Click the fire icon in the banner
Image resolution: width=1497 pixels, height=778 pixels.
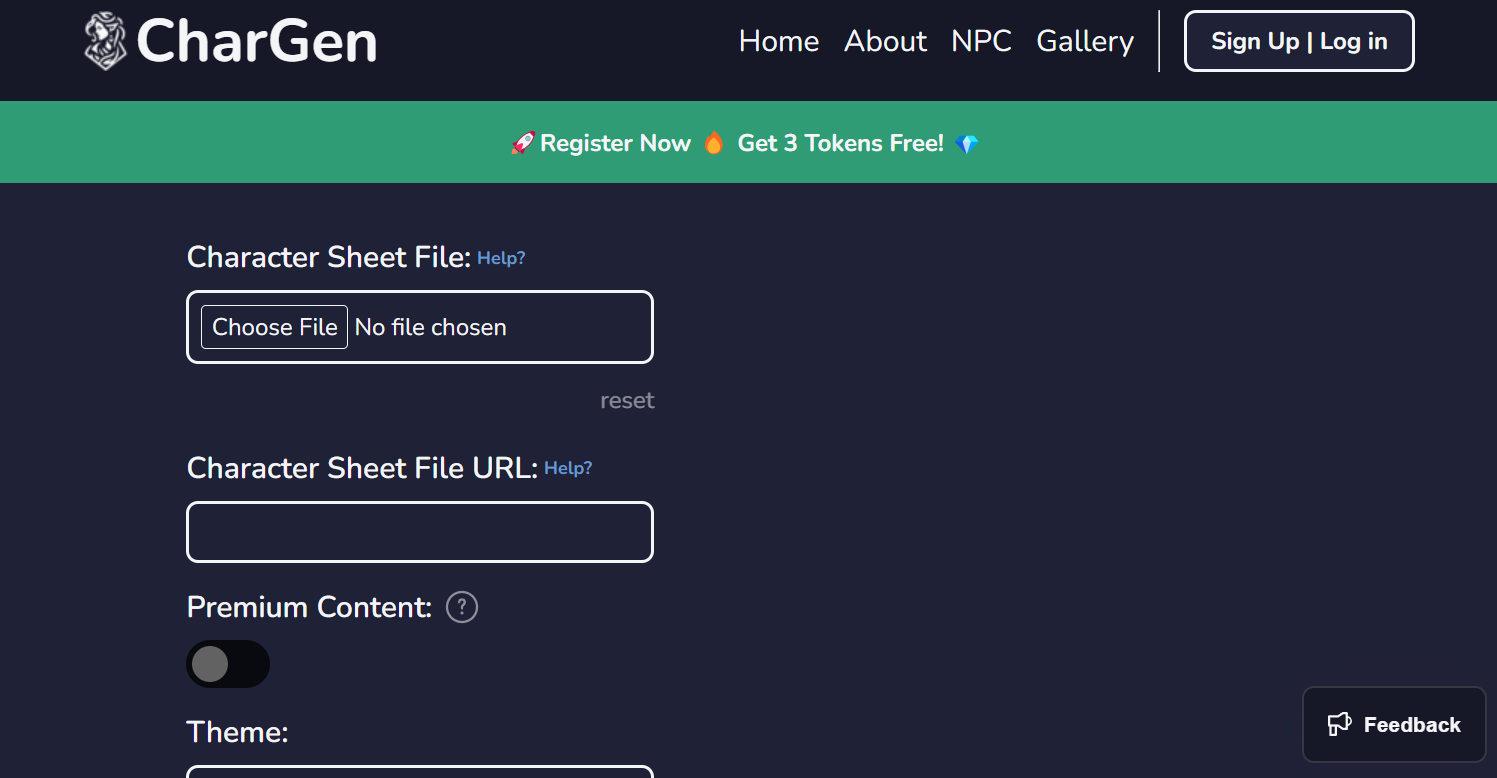(x=713, y=144)
